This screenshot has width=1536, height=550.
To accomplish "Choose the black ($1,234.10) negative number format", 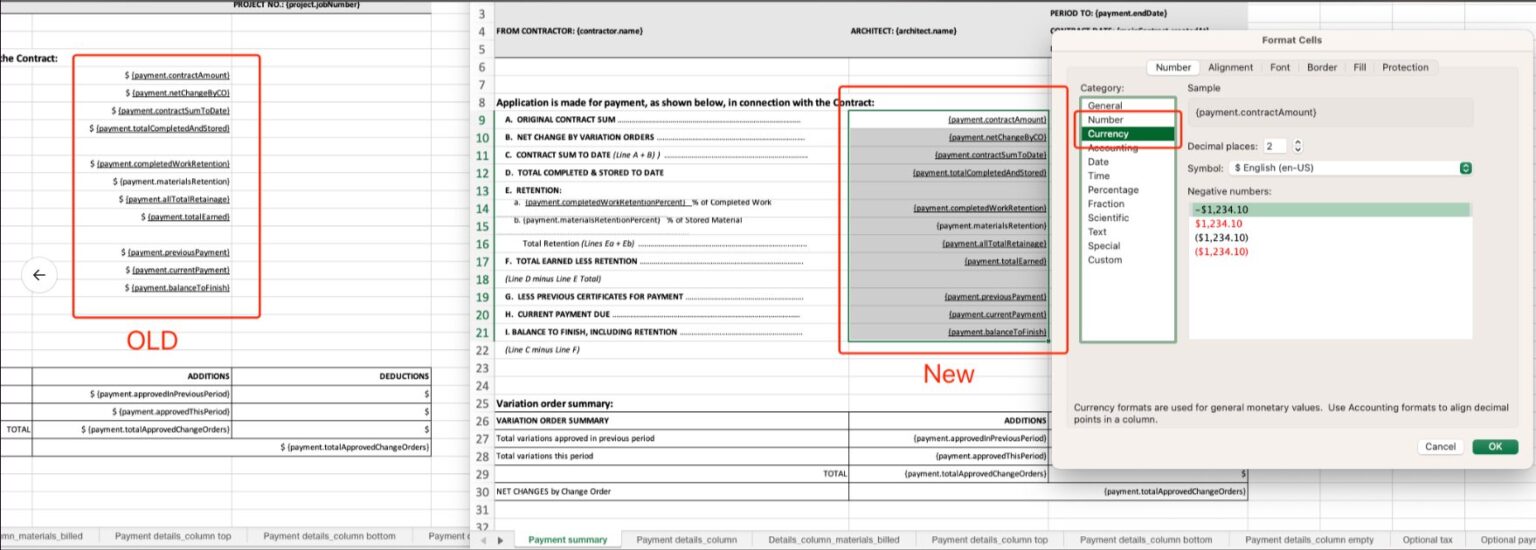I will [1329, 238].
